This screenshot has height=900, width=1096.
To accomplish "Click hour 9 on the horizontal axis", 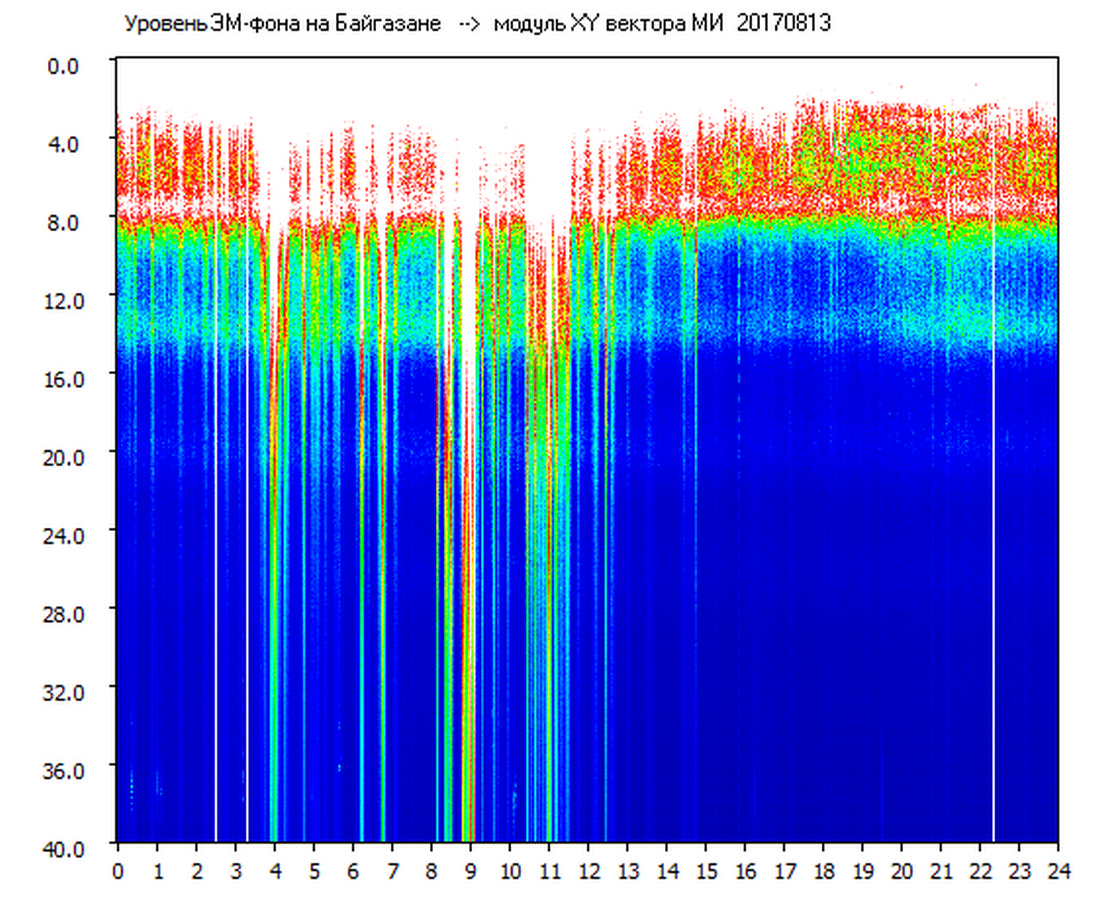I will [471, 870].
